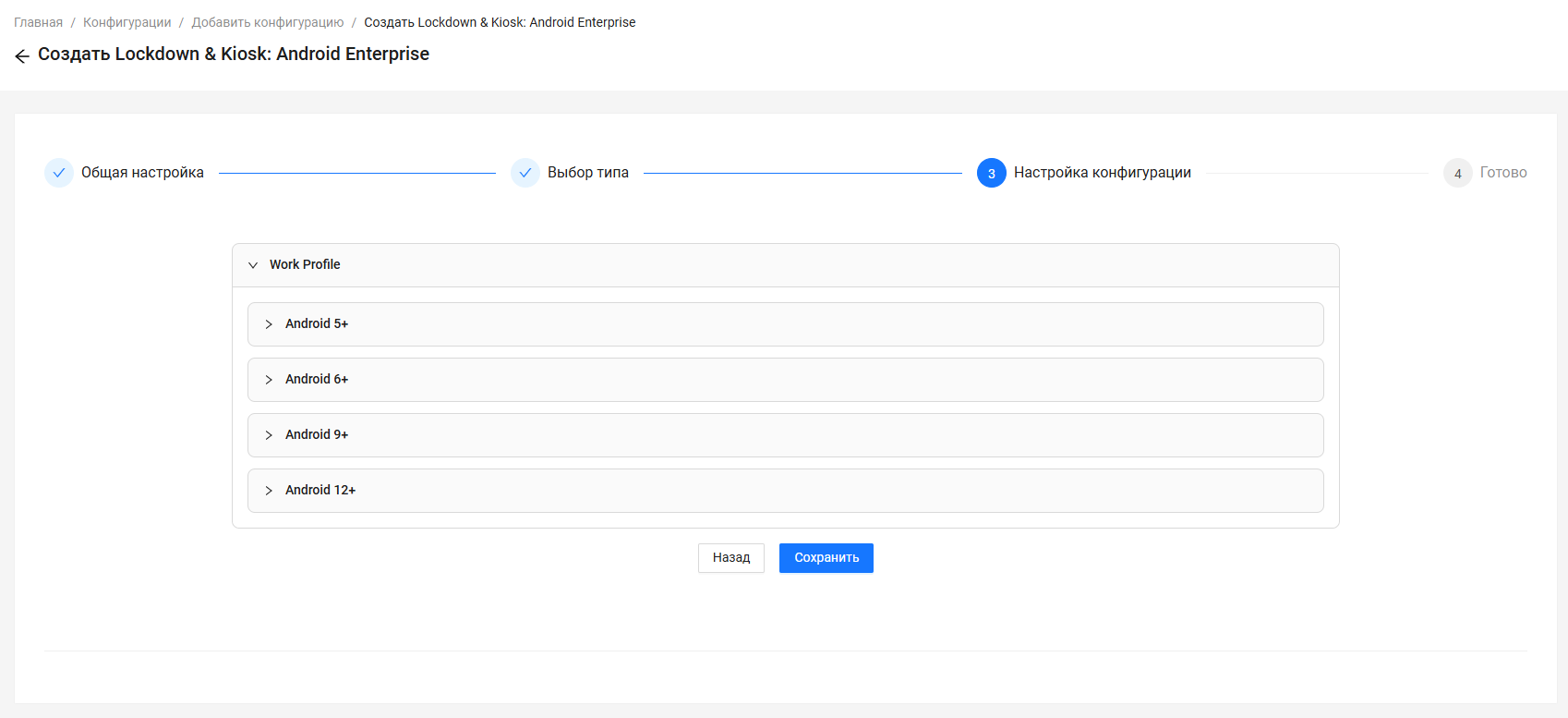Screen dimensions: 1568x718
Task: Select the Общая настройка step label
Action: (142, 173)
